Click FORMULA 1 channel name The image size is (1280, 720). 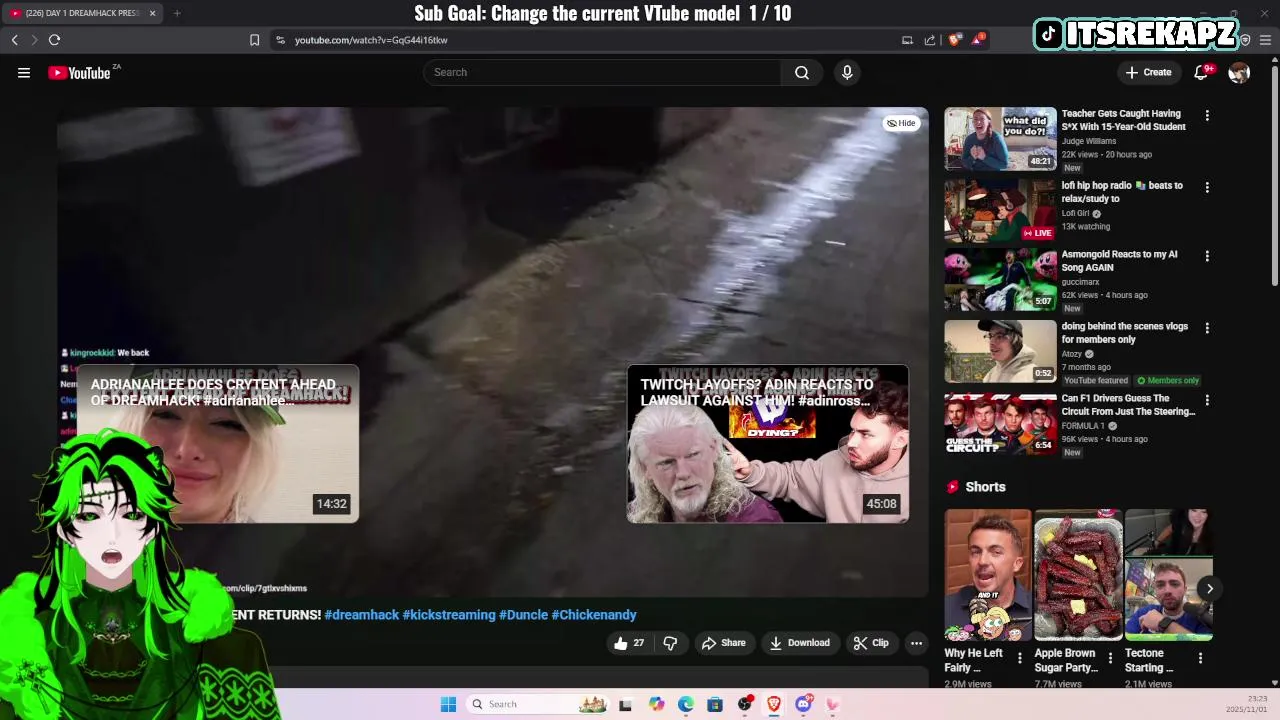pos(1083,426)
